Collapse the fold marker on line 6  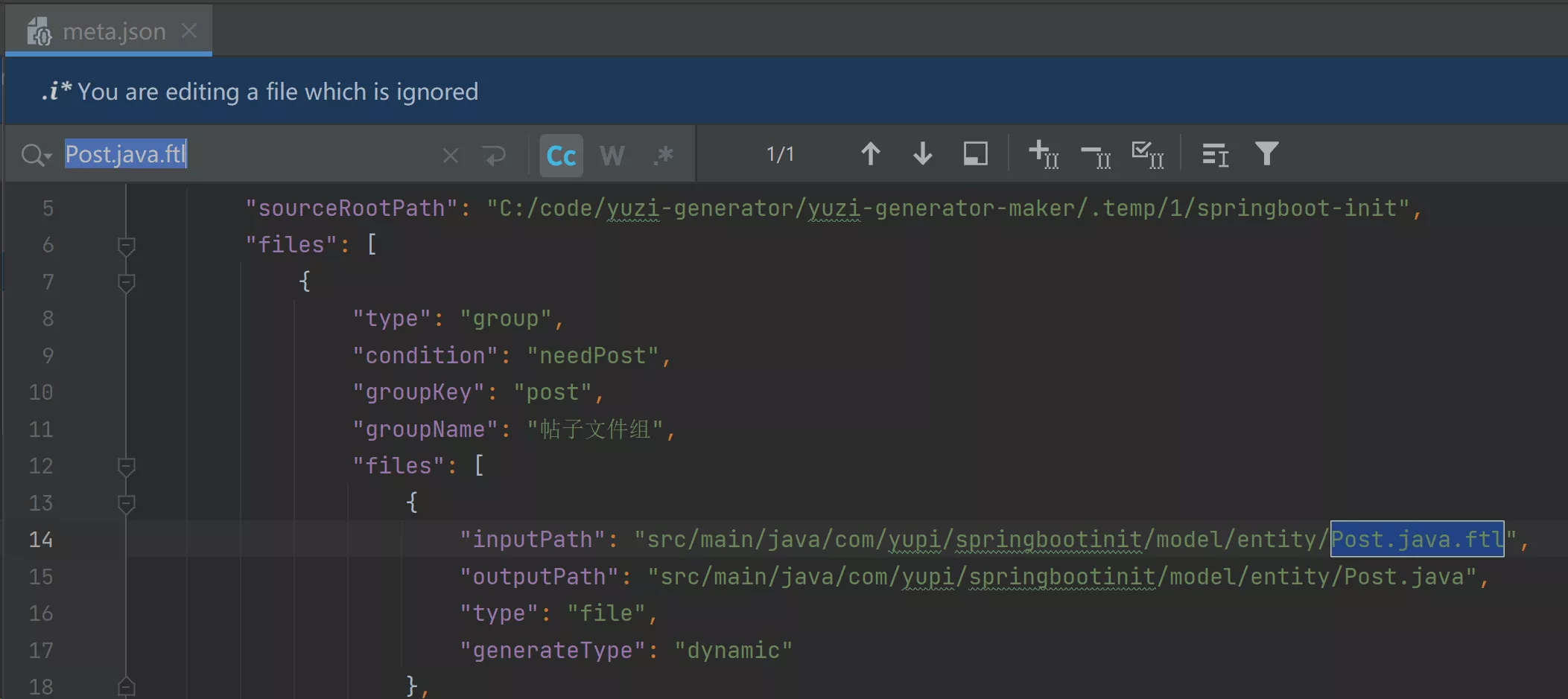tap(126, 245)
